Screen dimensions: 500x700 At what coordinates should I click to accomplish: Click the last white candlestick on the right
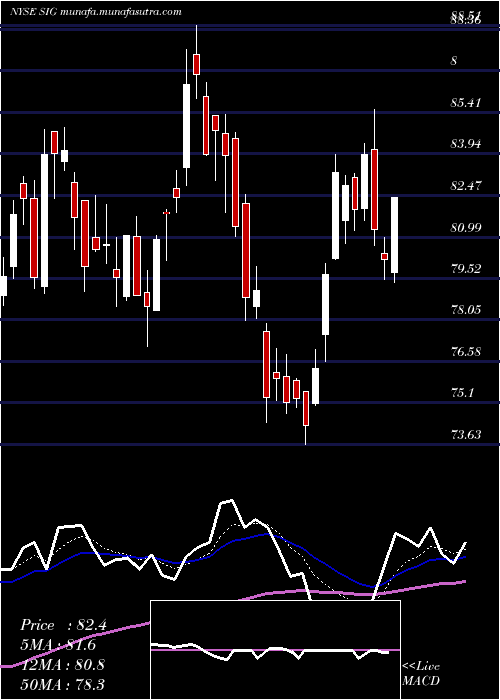click(394, 235)
